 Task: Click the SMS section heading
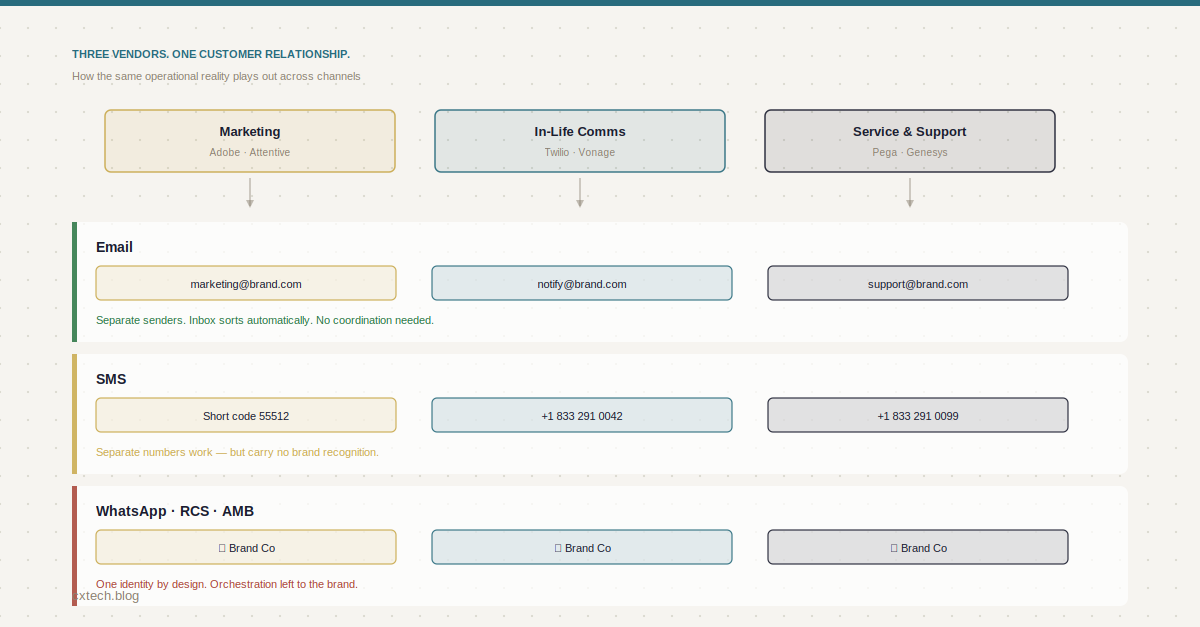[x=111, y=379]
